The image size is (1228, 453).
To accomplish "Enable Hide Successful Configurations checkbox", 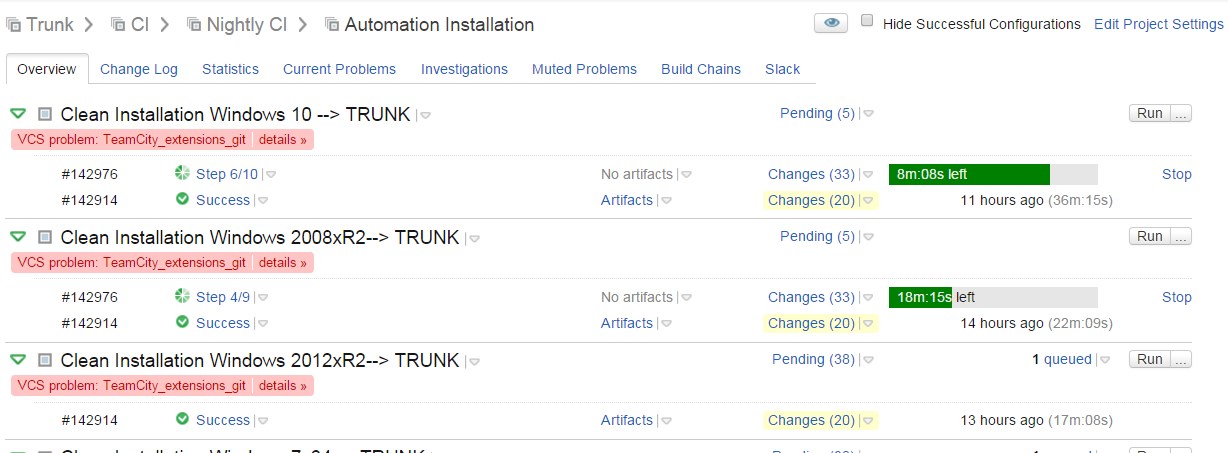I will click(x=867, y=21).
